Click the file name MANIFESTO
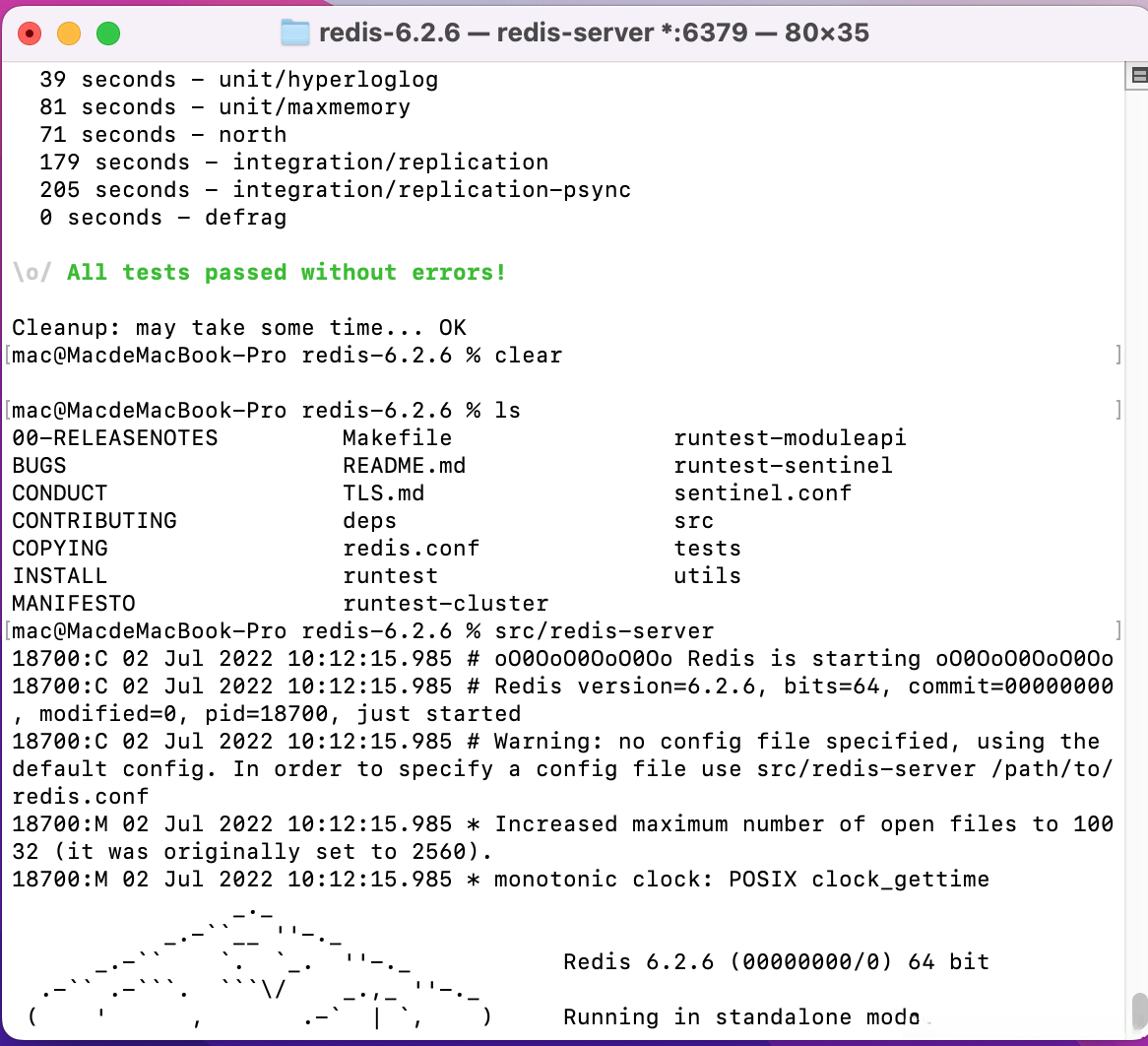 pyautogui.click(x=73, y=604)
